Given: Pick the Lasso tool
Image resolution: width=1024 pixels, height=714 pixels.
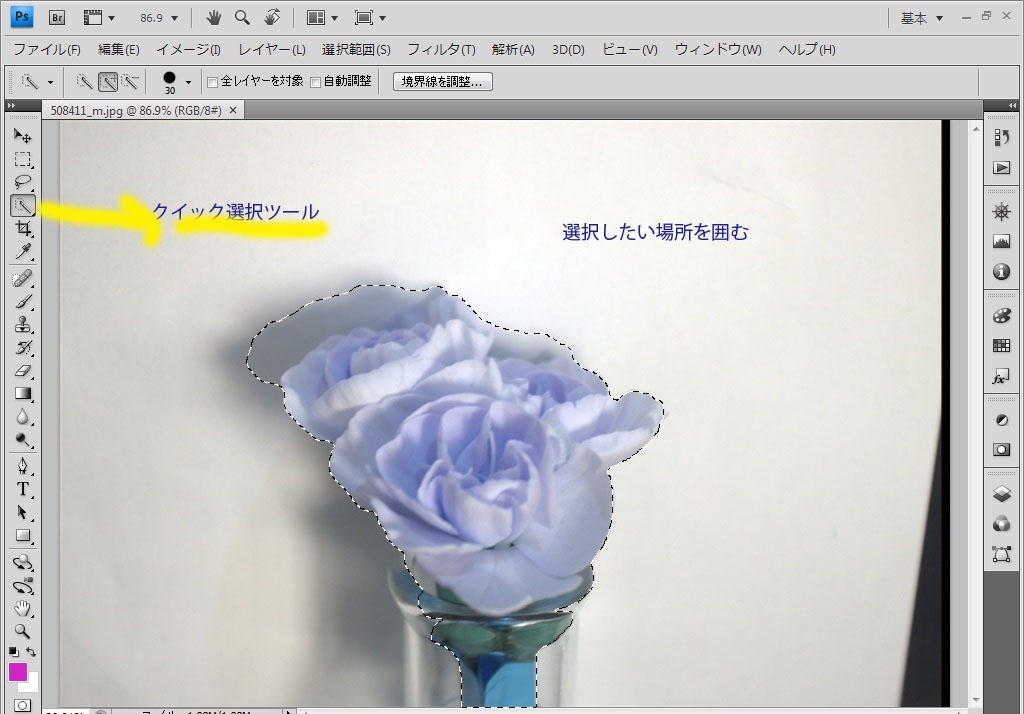Looking at the screenshot, I should pyautogui.click(x=23, y=182).
